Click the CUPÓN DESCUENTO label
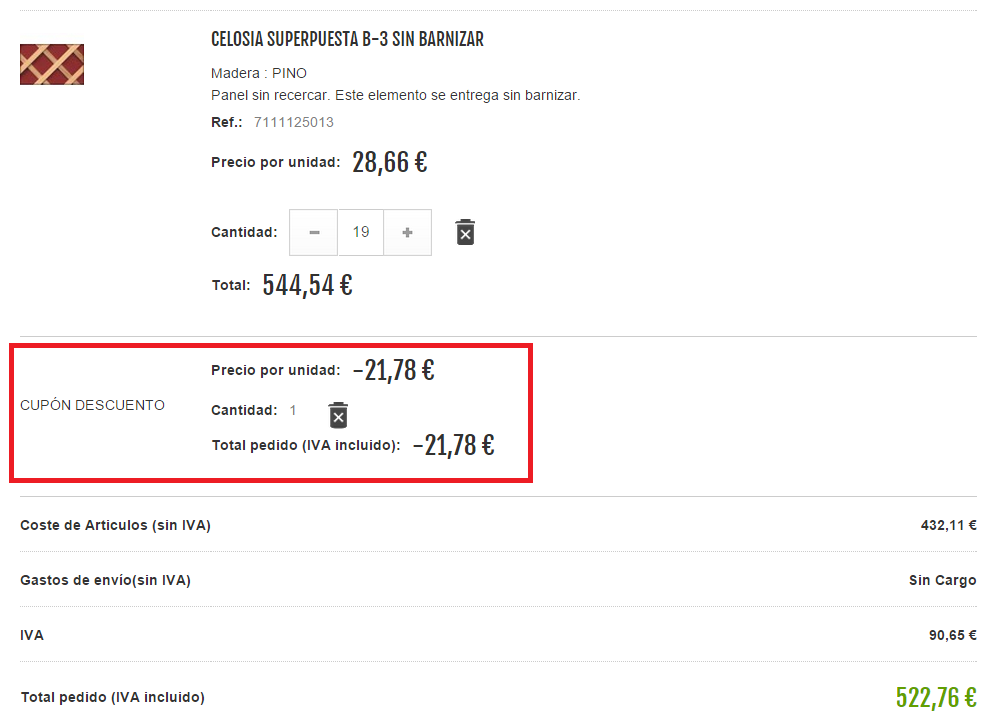 tap(92, 405)
